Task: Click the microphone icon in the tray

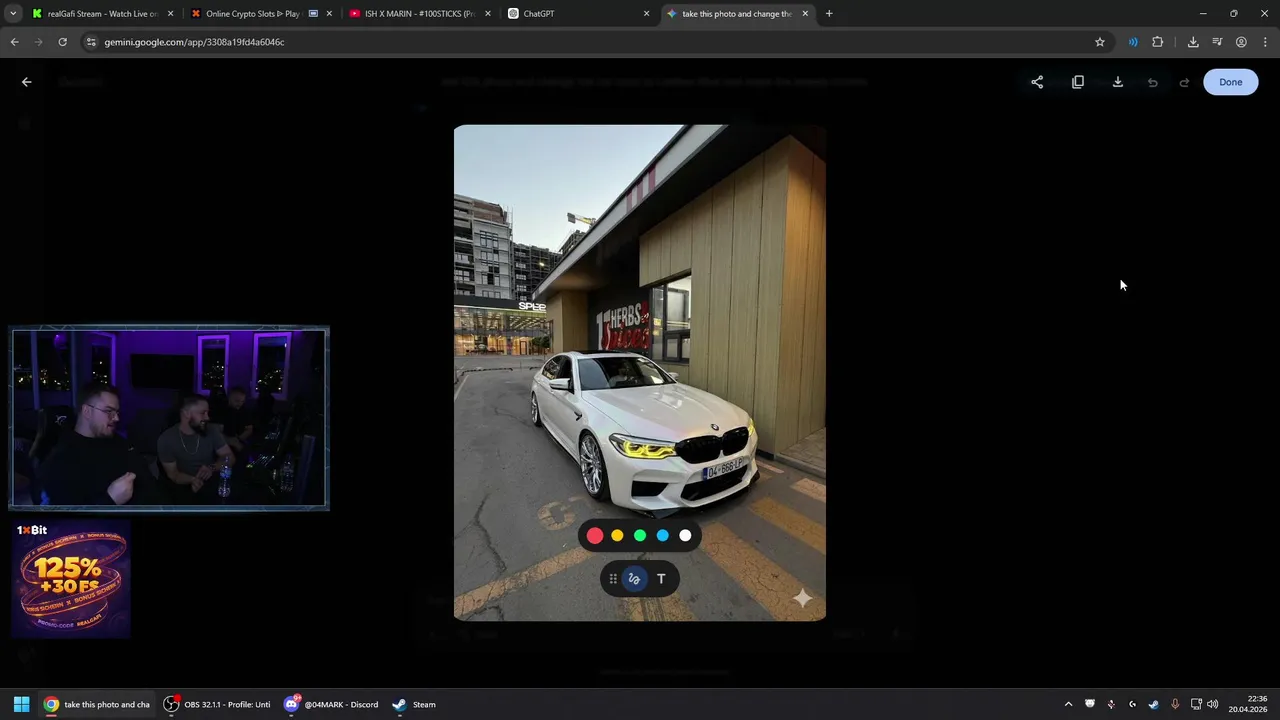Action: pos(1175,704)
